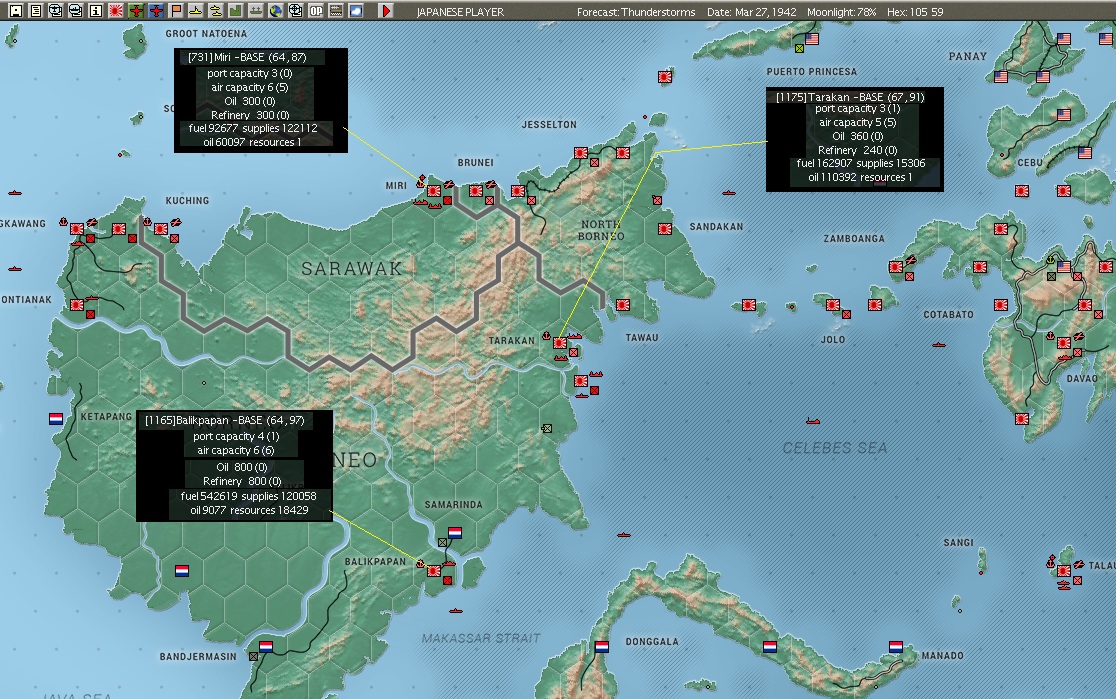
Task: Select the Dutch flag at Bandjermasin
Action: coord(266,646)
